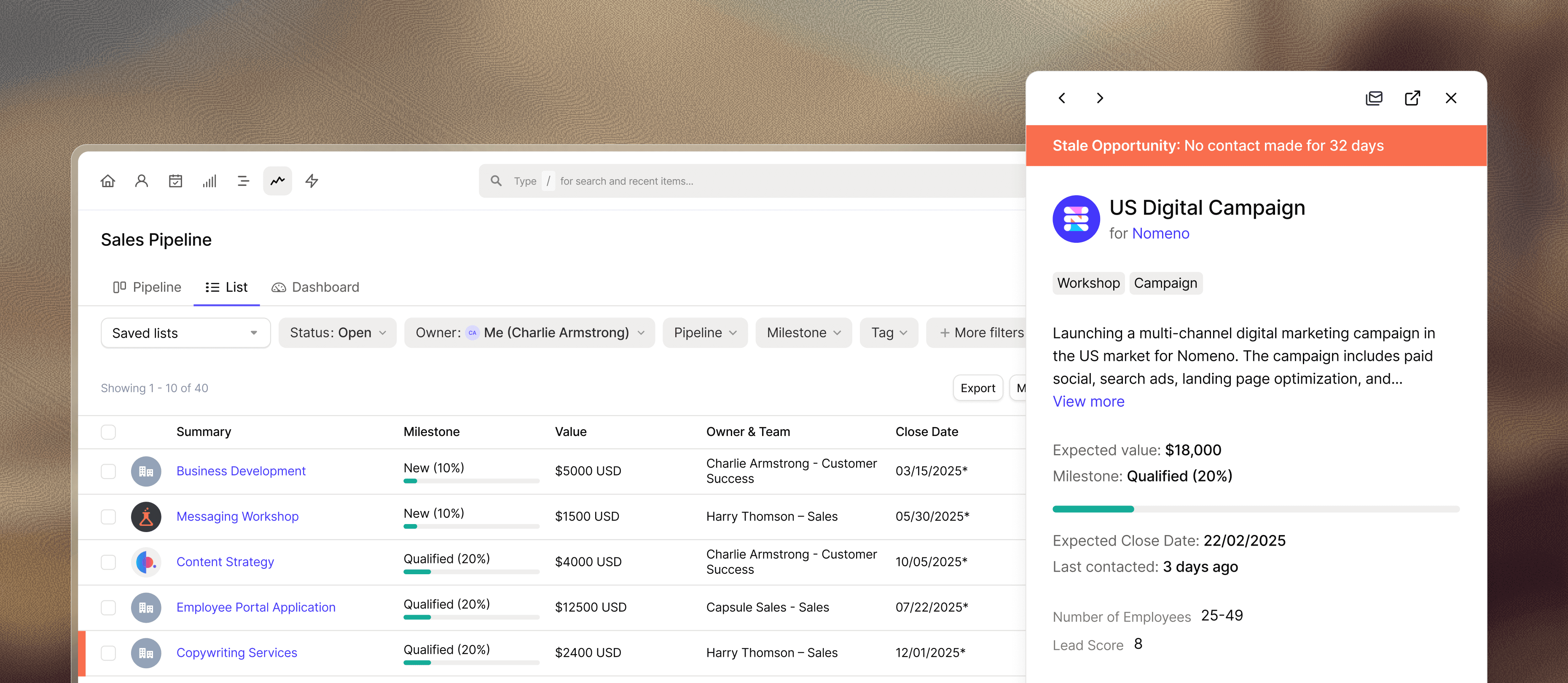The width and height of the screenshot is (1568, 683).
Task: Open the contacts person icon
Action: (x=141, y=181)
